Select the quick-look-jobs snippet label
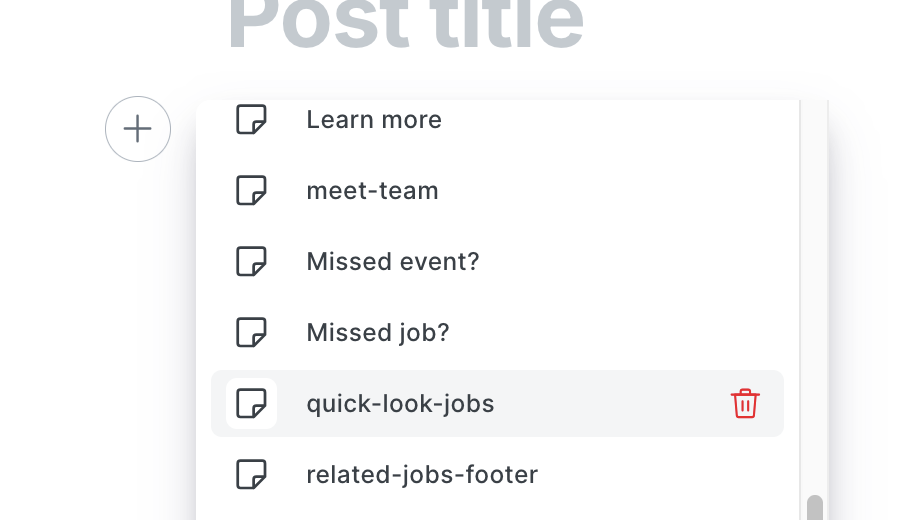Viewport: 914px width, 520px height. (x=400, y=403)
